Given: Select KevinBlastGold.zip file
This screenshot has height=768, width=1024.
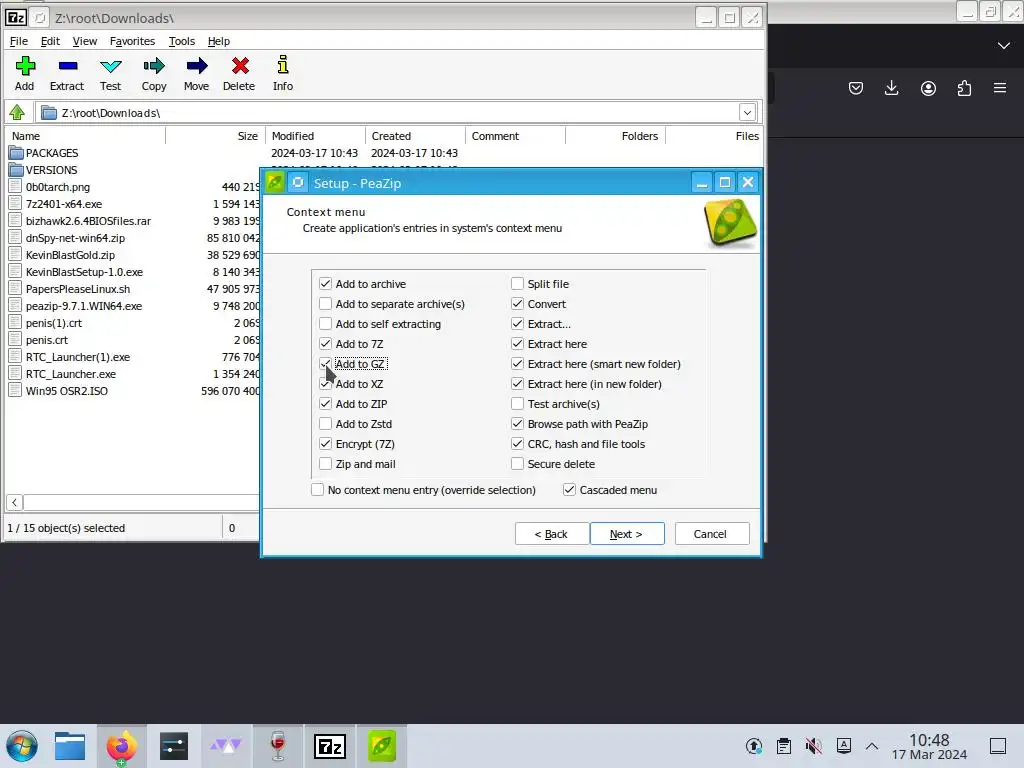Looking at the screenshot, I should coord(70,255).
